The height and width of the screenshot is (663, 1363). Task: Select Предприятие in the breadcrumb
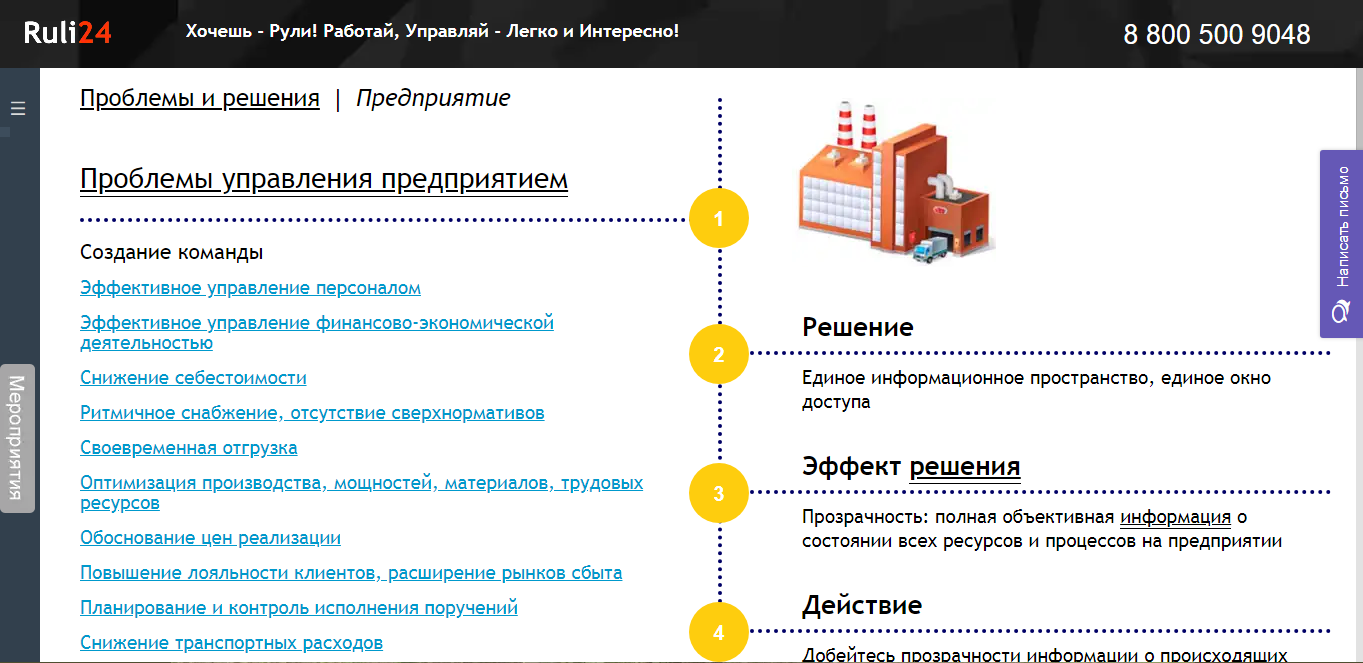point(434,98)
